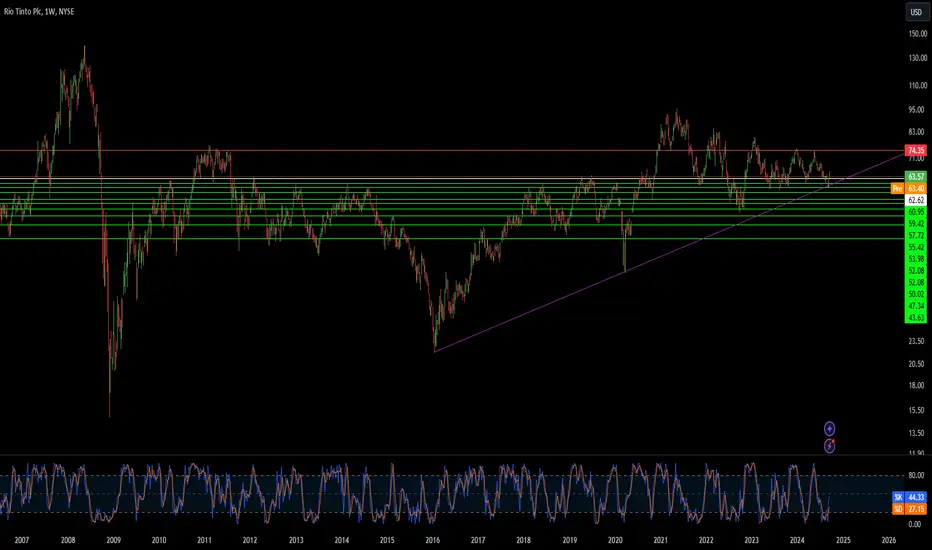Click the purple sparkle event icon
Image resolution: width=932 pixels, height=550 pixels.
point(829,428)
